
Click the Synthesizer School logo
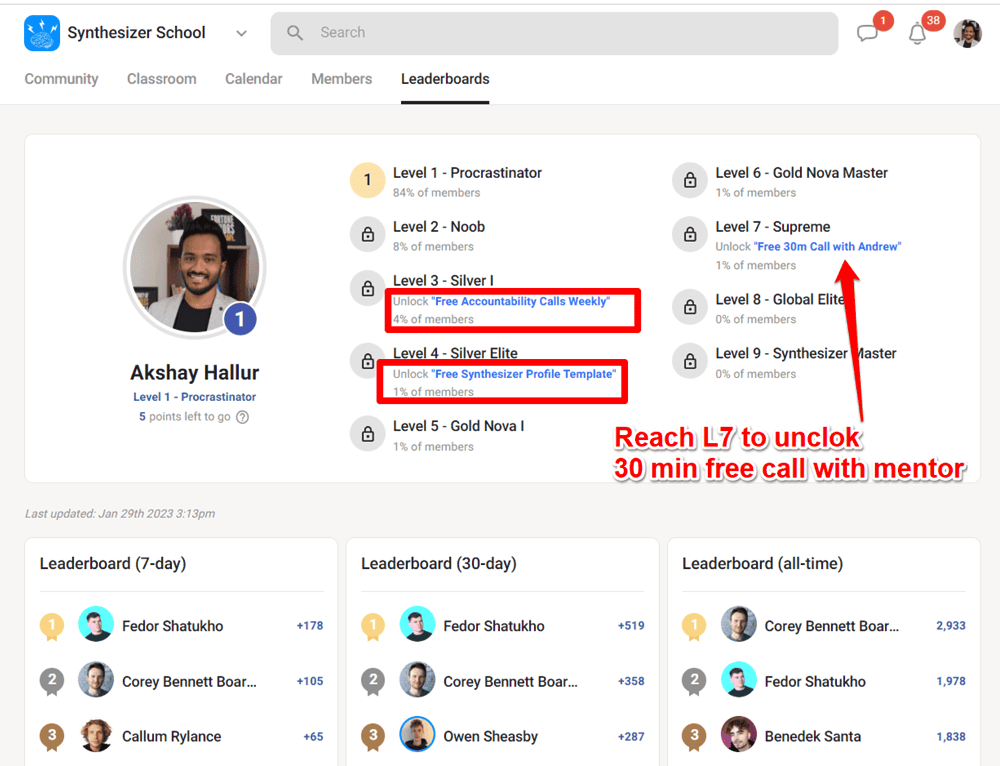[39, 32]
